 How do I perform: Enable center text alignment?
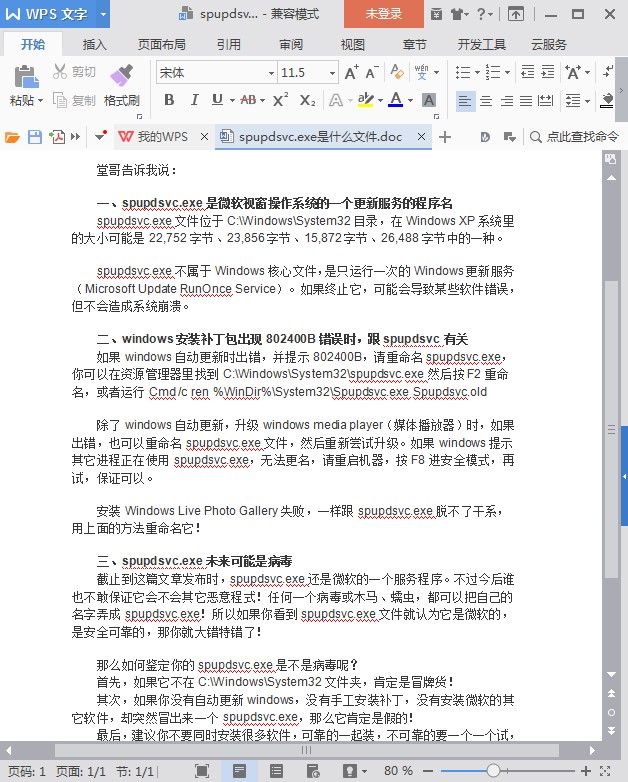486,101
